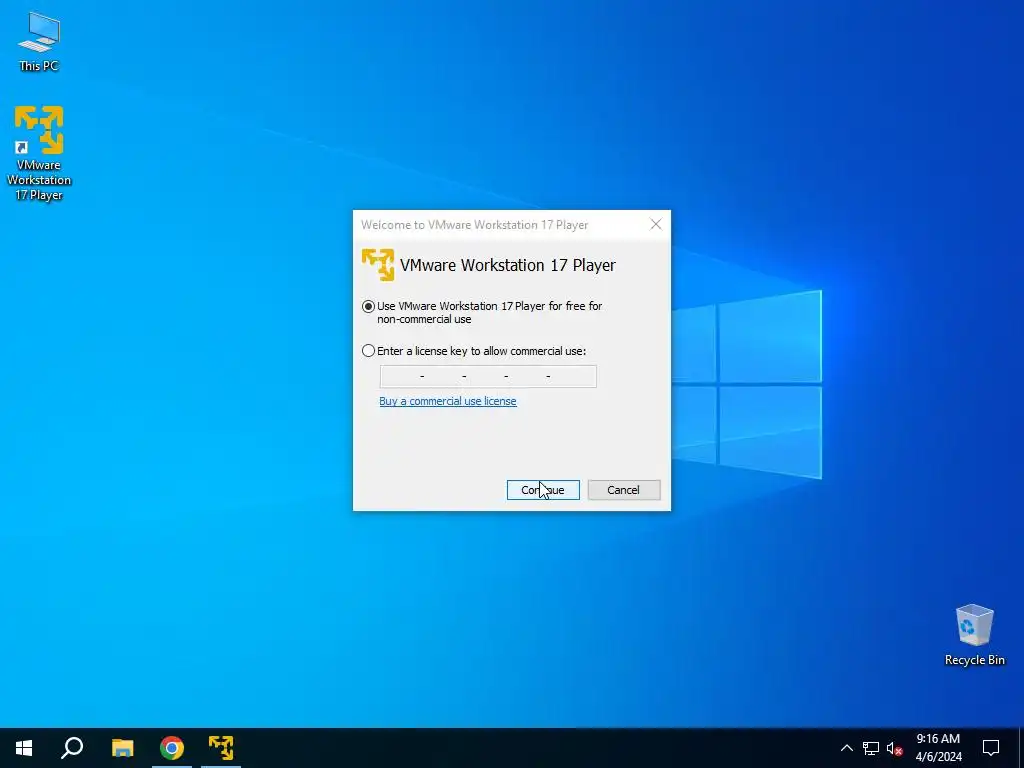Switch to VMware Player taskbar icon
Screen dimensions: 1024x768
(x=221, y=748)
